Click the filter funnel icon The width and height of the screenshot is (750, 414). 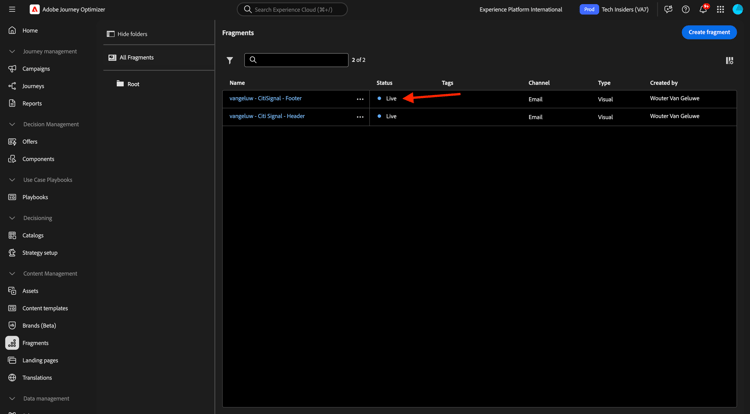coord(230,60)
